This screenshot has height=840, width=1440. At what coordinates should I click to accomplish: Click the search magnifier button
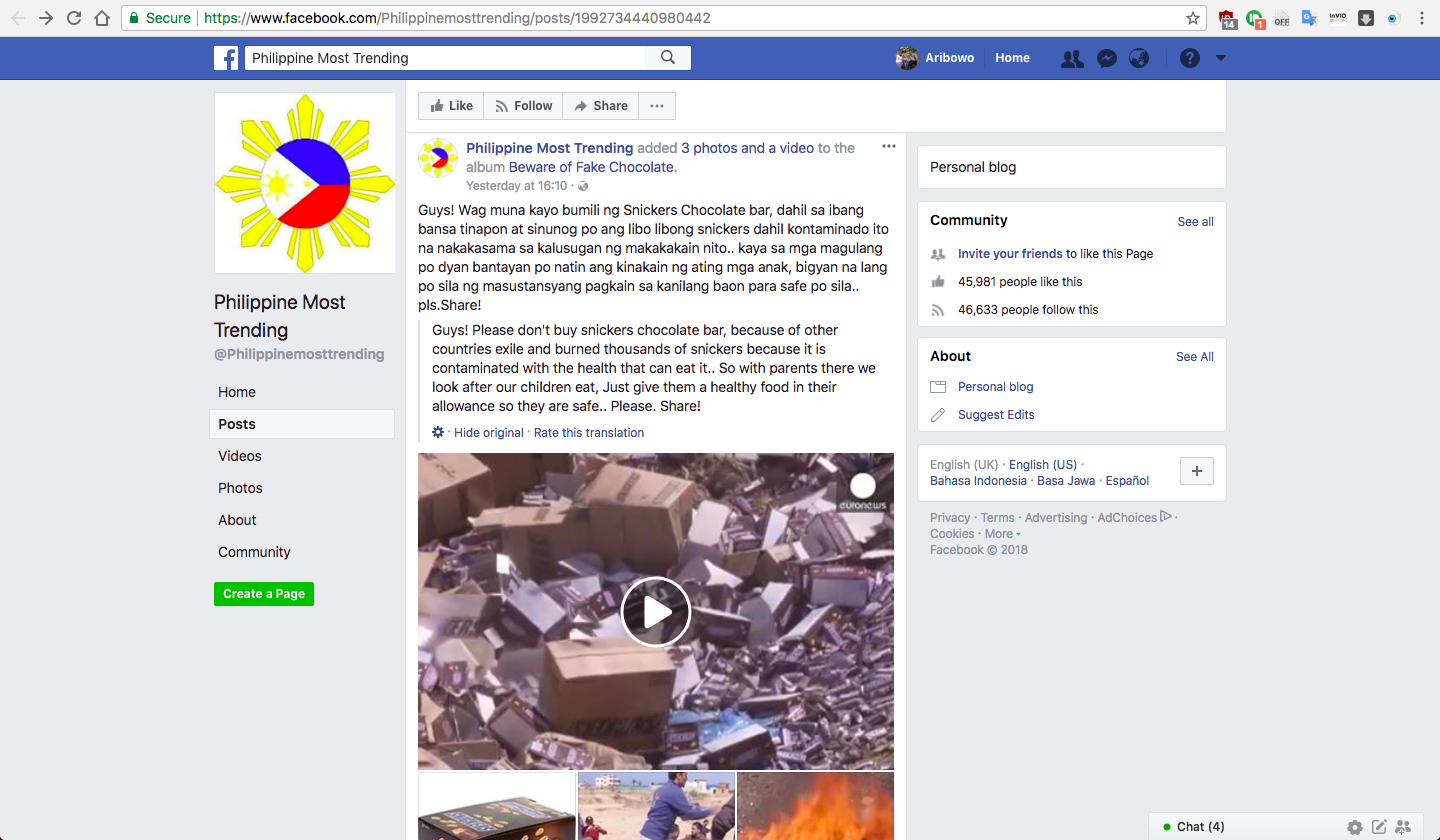pos(668,58)
